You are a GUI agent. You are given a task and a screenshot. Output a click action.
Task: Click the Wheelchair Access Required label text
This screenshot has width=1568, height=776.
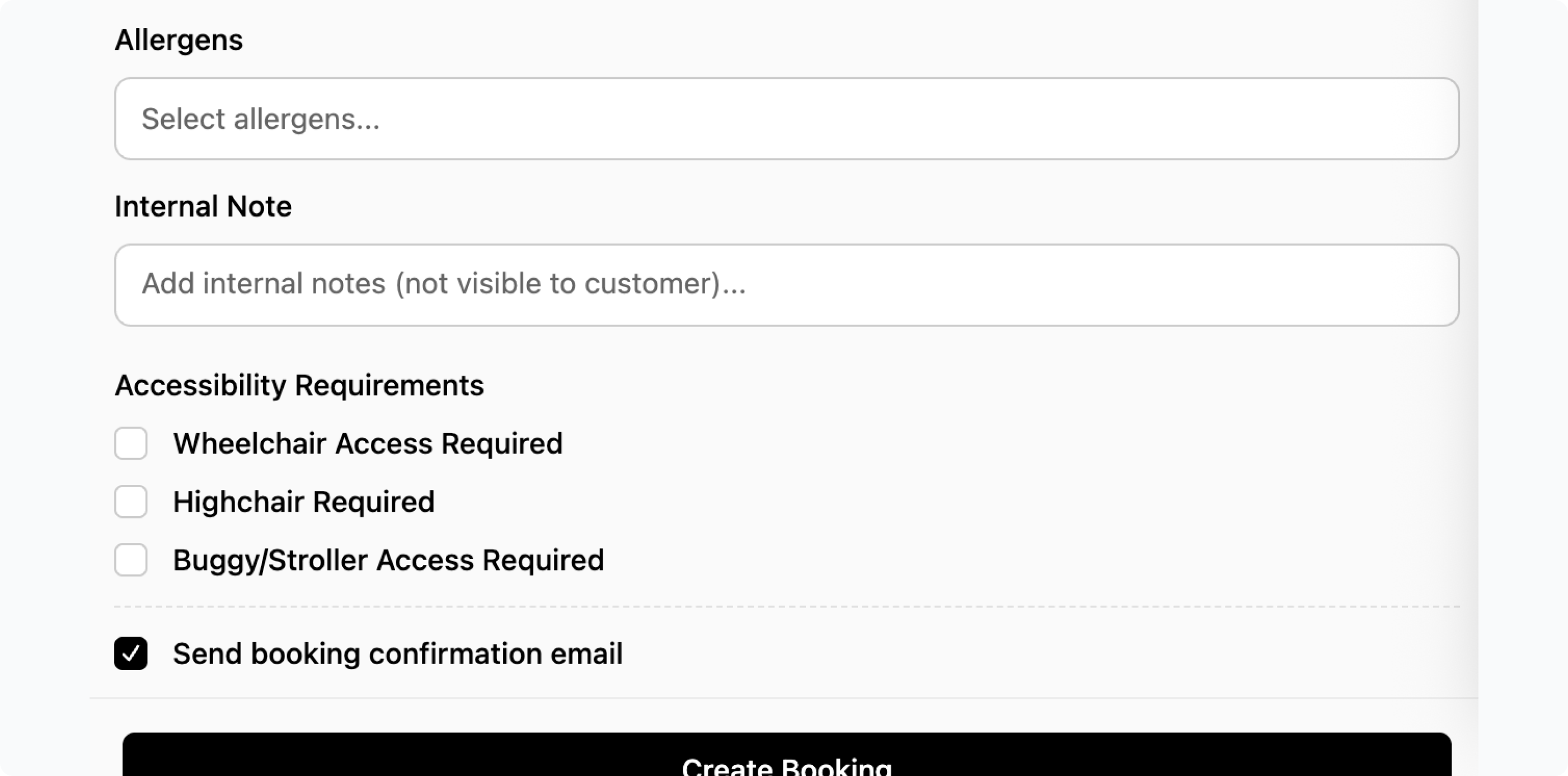point(368,443)
